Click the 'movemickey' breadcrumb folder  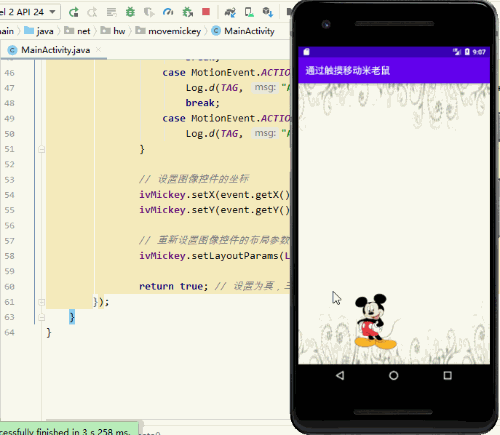168,31
